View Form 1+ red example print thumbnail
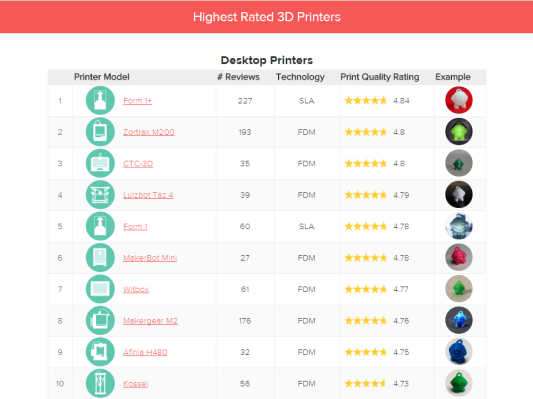 click(x=459, y=100)
